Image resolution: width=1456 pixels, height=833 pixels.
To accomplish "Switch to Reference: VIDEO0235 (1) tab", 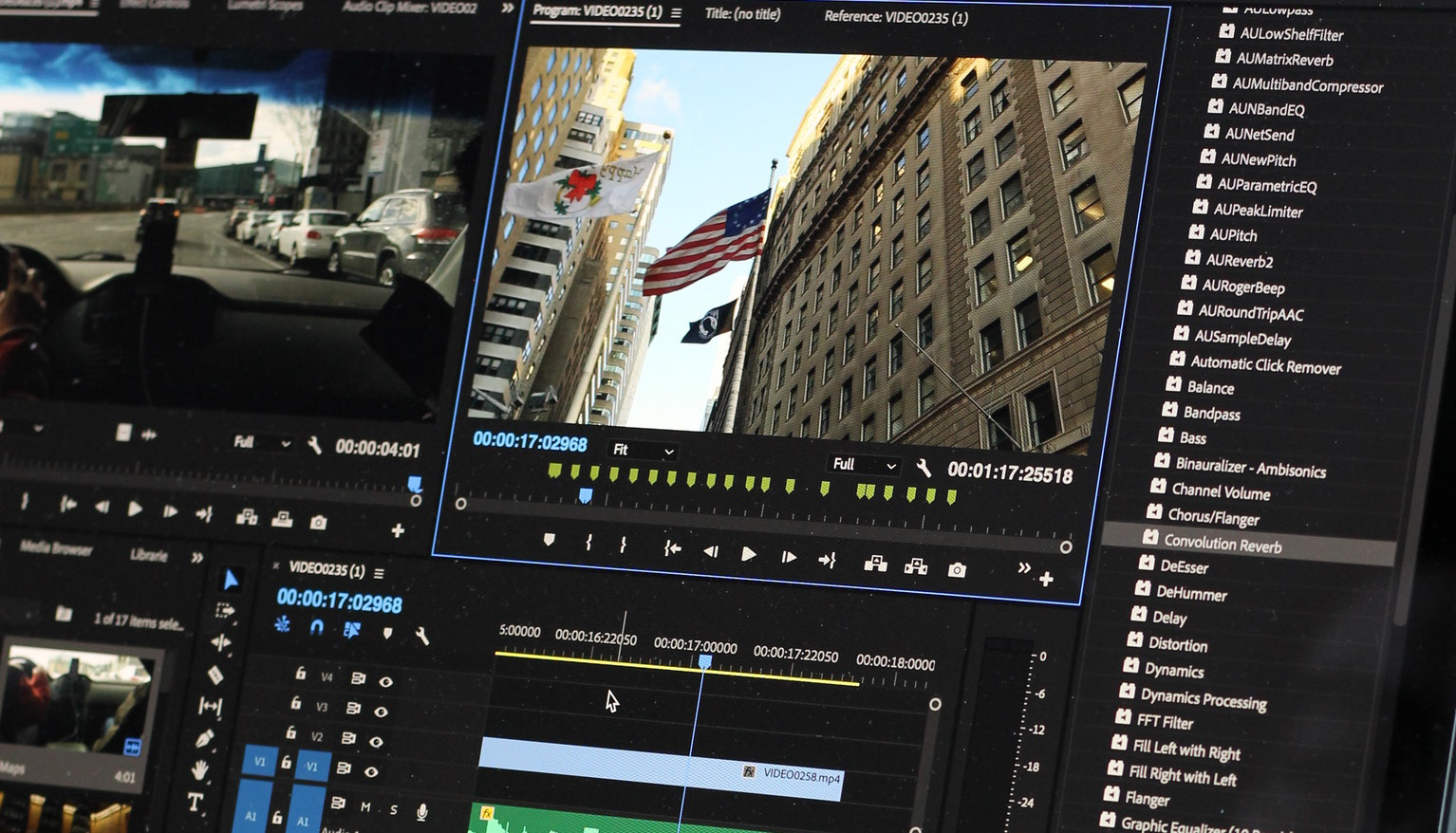I will click(x=895, y=17).
